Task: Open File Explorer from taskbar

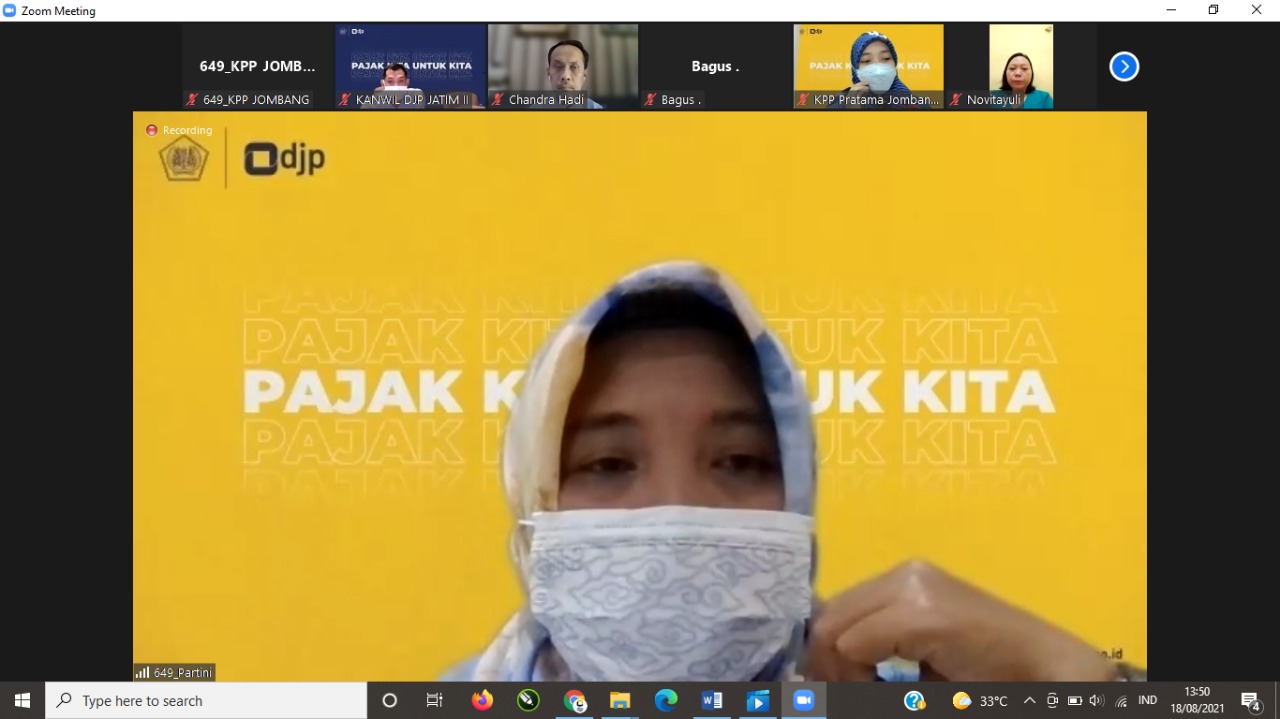Action: click(620, 701)
